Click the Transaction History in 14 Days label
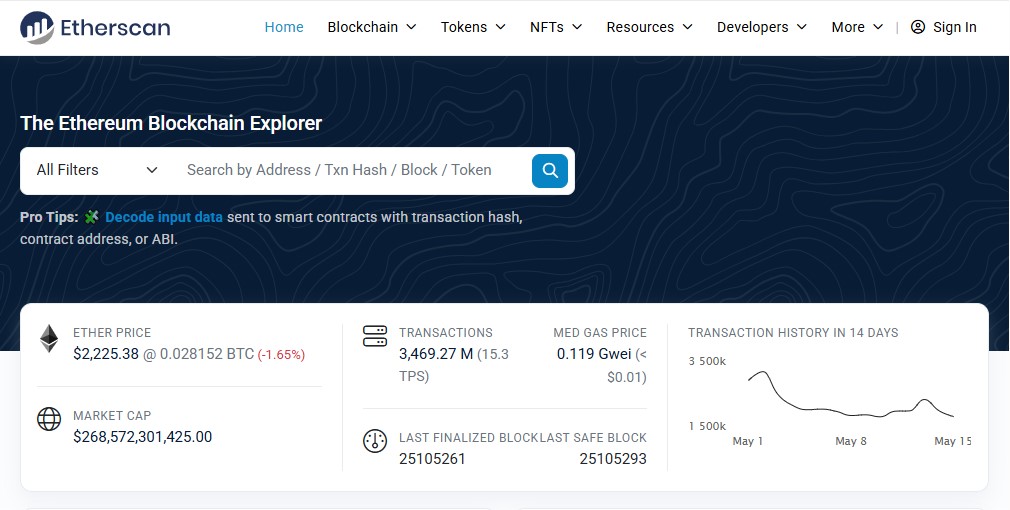 [x=793, y=333]
